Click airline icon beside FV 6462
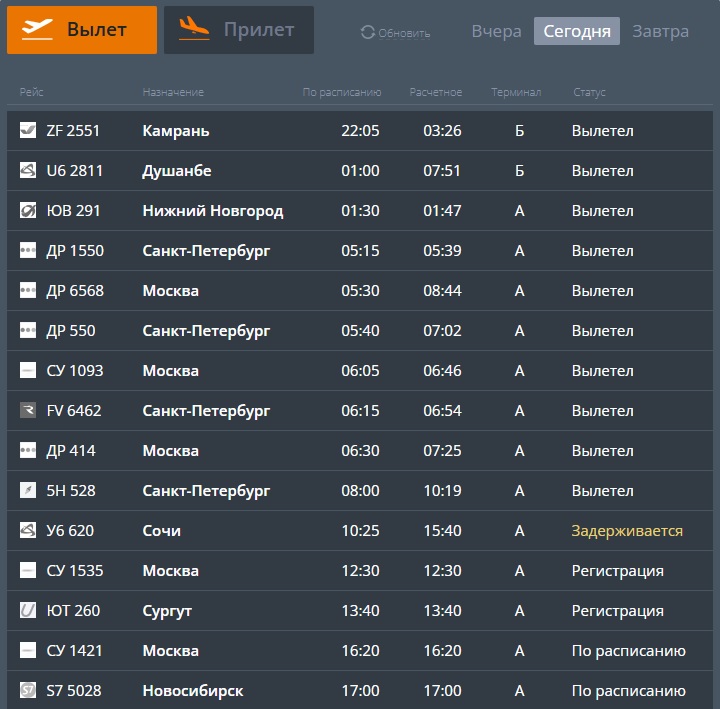This screenshot has width=720, height=709. click(x=28, y=411)
